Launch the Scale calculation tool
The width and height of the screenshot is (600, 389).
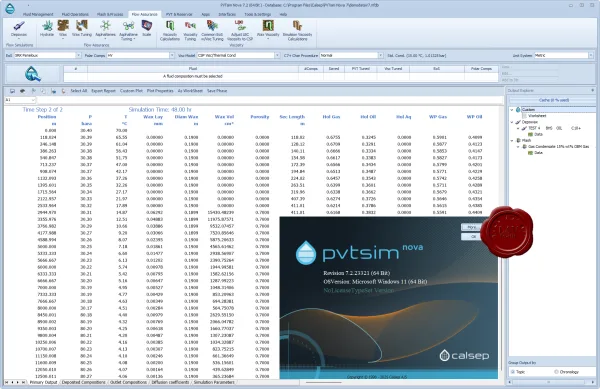click(147, 29)
